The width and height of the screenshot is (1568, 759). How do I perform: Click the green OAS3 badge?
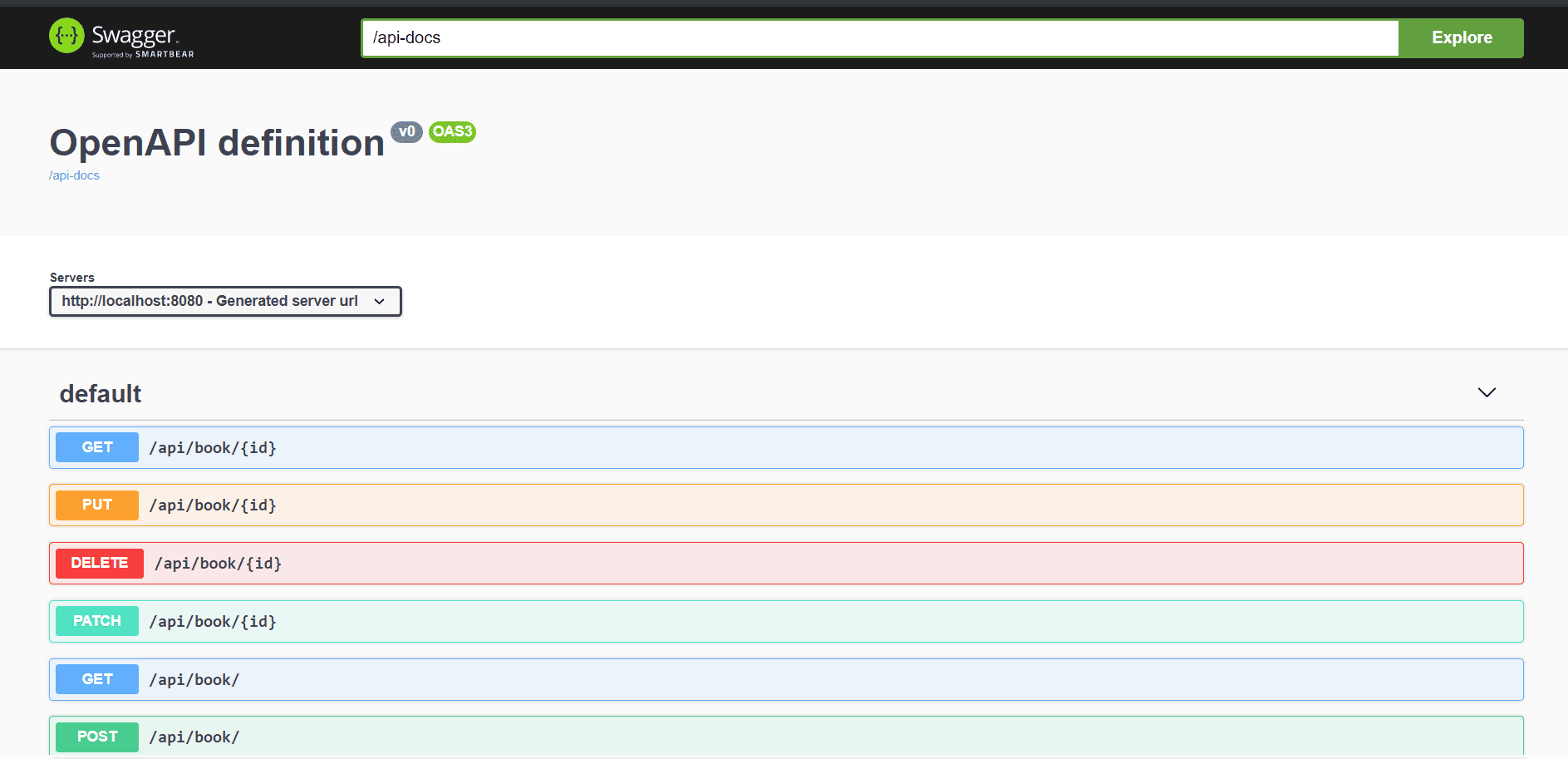(x=453, y=132)
